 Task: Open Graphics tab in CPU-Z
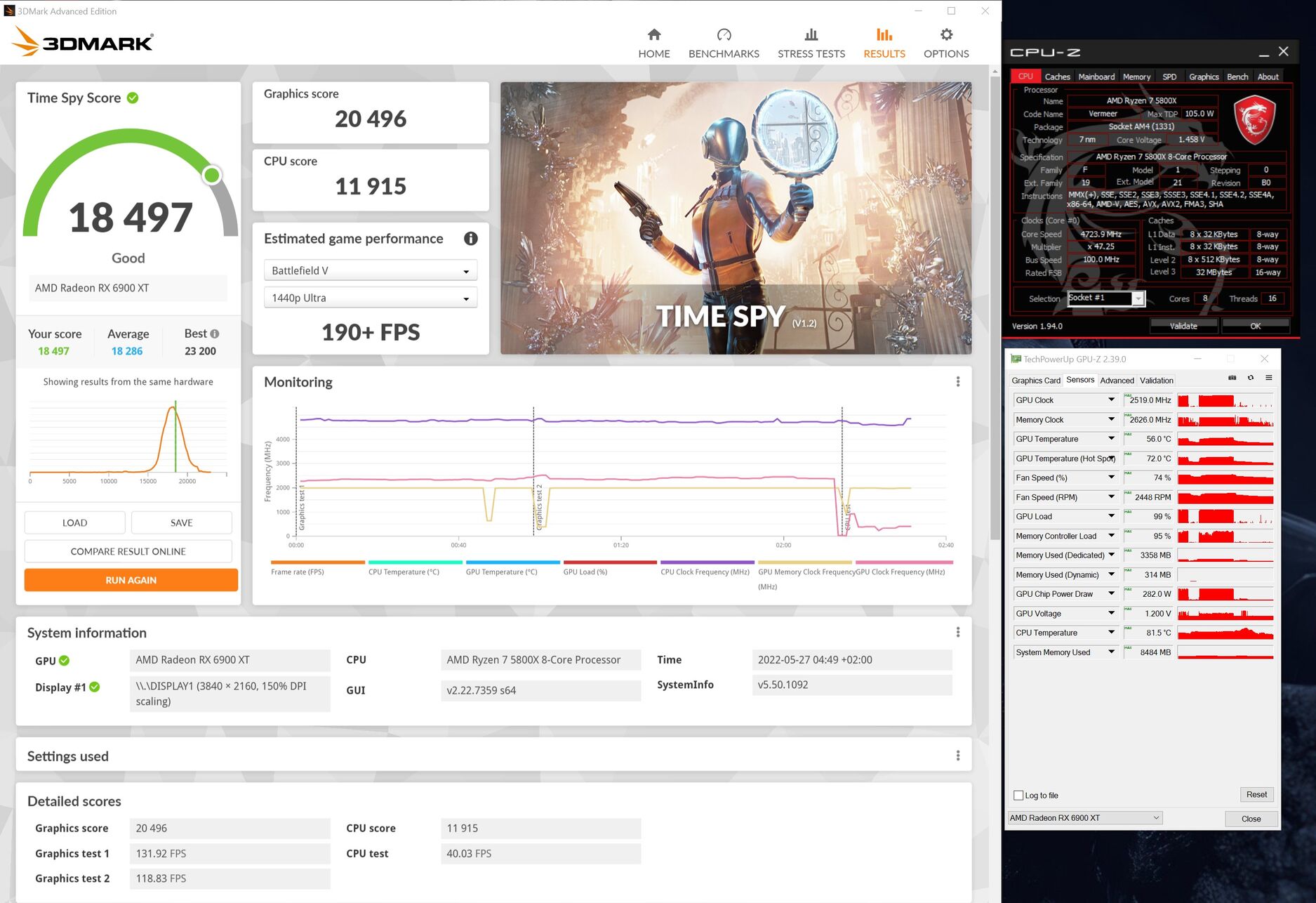[1204, 77]
